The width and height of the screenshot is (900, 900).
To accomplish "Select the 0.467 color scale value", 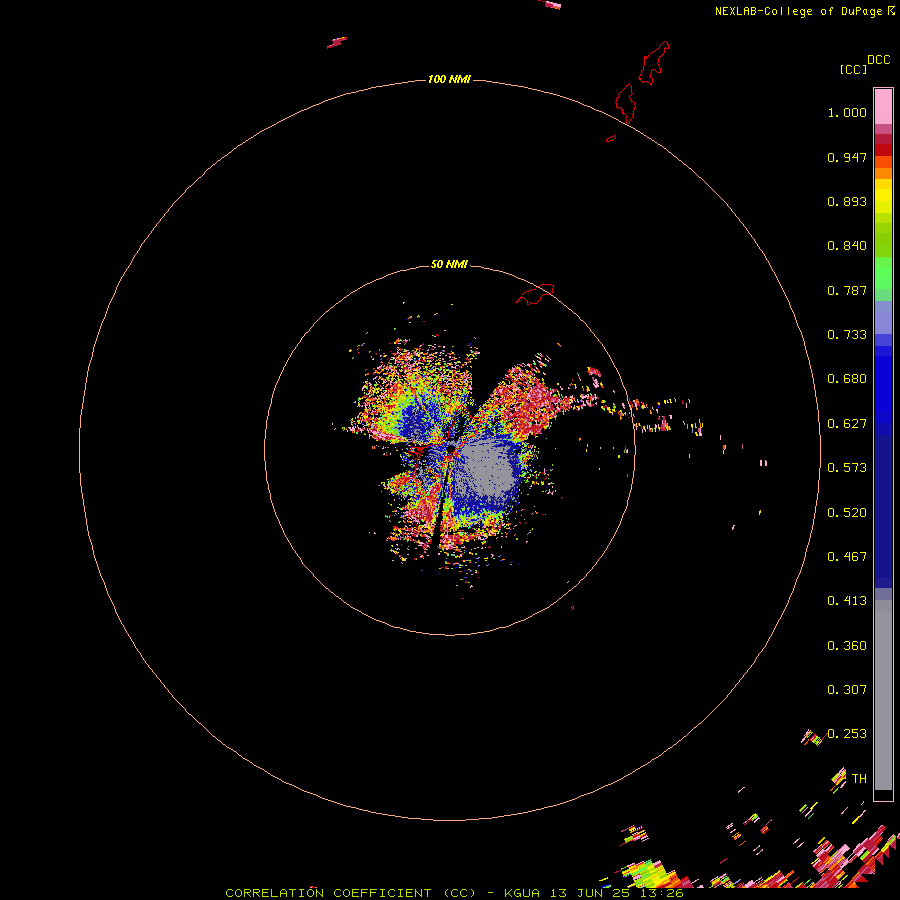I will pos(847,557).
